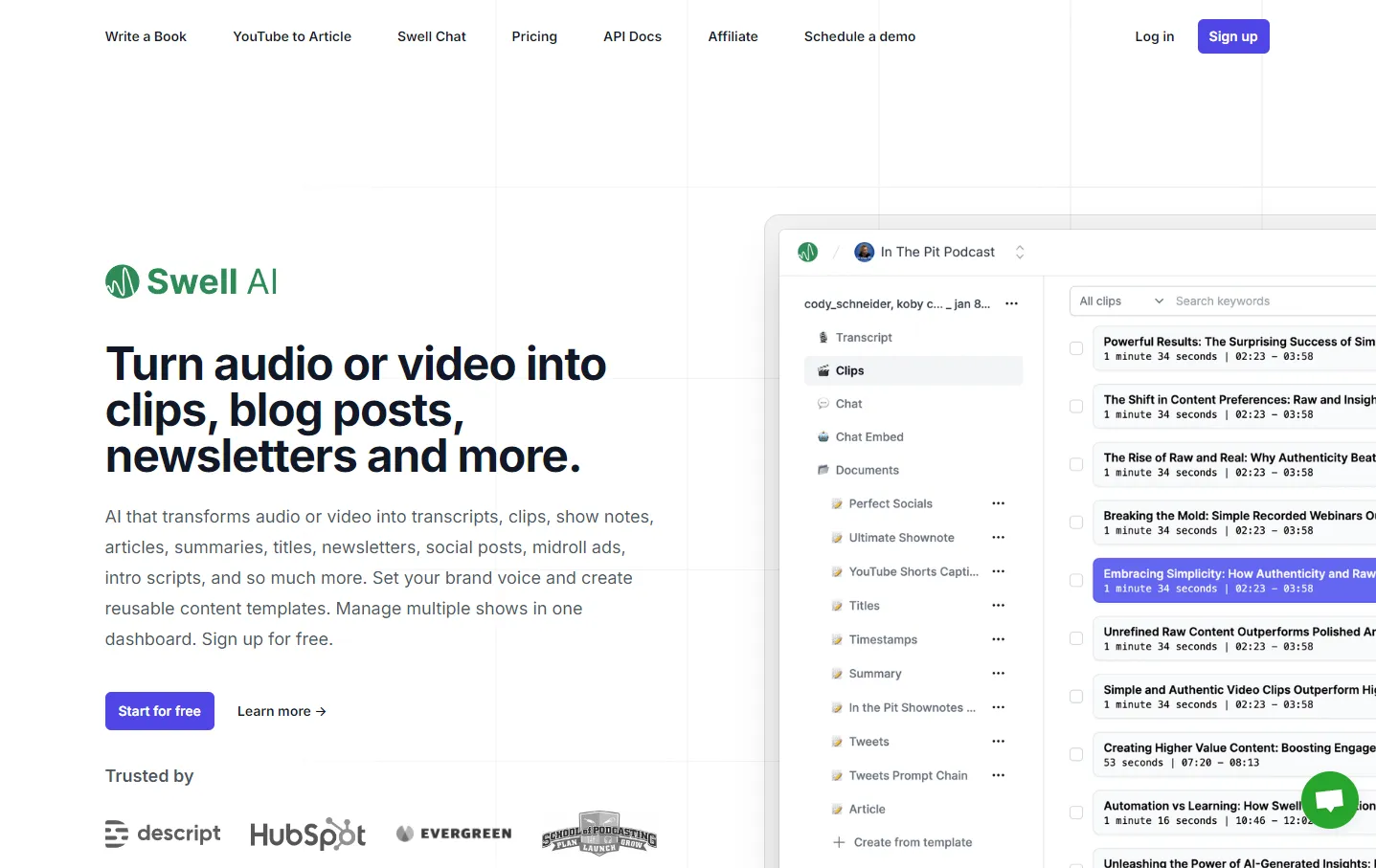Click the Chat Embed sidebar icon
Screen dimensions: 1376x868
(823, 436)
